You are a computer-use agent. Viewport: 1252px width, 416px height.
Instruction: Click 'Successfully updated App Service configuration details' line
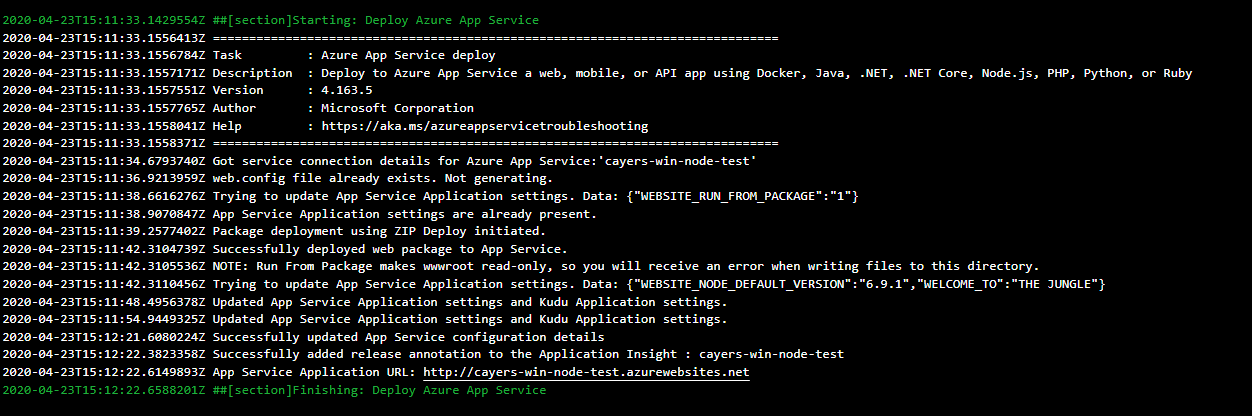pos(303,337)
